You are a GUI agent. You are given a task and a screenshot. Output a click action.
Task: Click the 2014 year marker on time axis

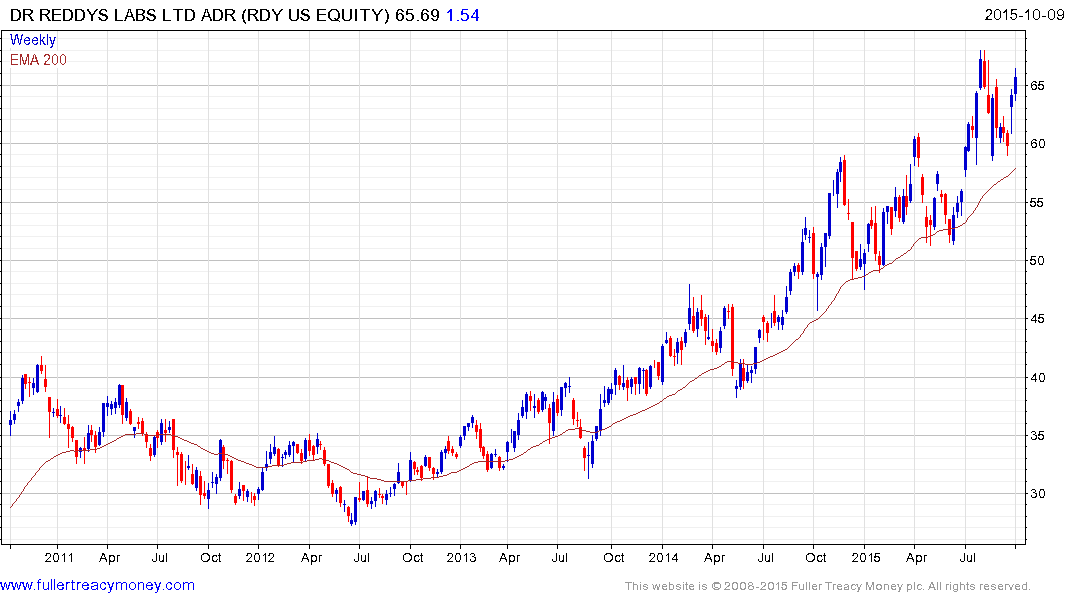pyautogui.click(x=663, y=558)
